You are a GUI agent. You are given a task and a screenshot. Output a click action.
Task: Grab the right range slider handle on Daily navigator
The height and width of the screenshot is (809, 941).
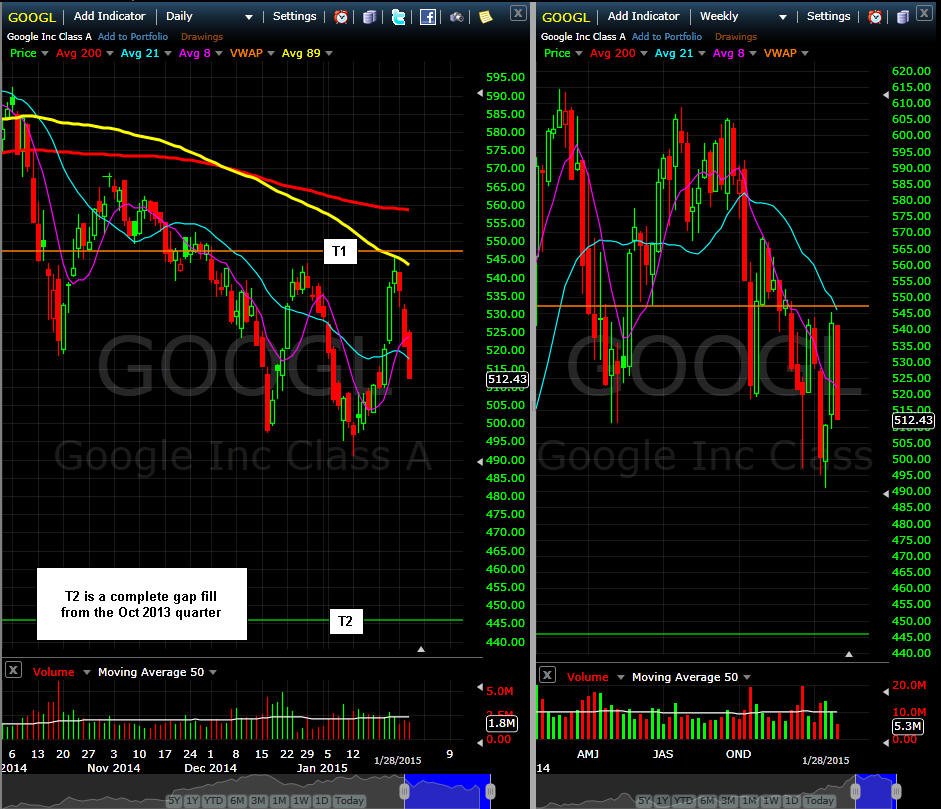(x=490, y=792)
